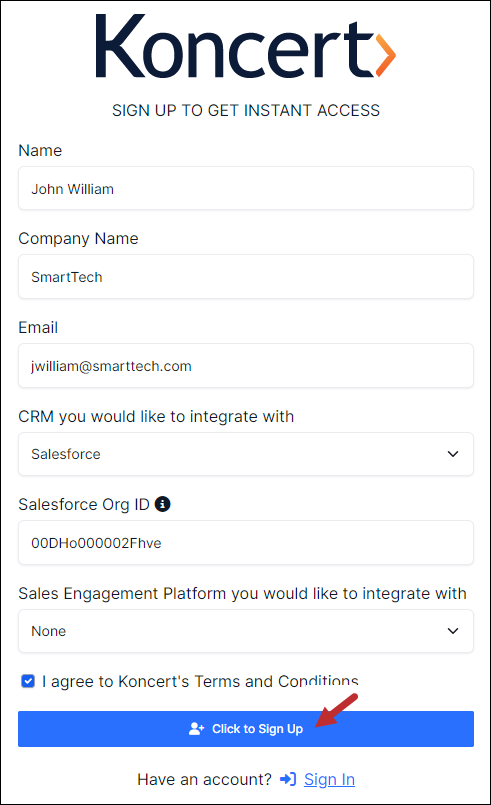Click the Email field with jwilliam@smarttech.com

(x=246, y=366)
